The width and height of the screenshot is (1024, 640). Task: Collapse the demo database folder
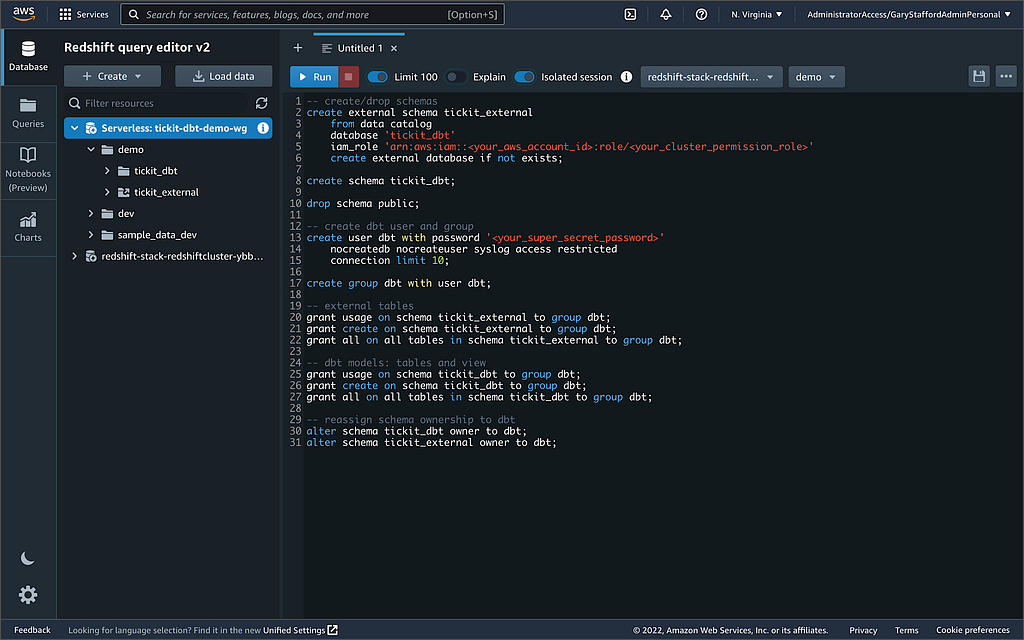point(91,150)
